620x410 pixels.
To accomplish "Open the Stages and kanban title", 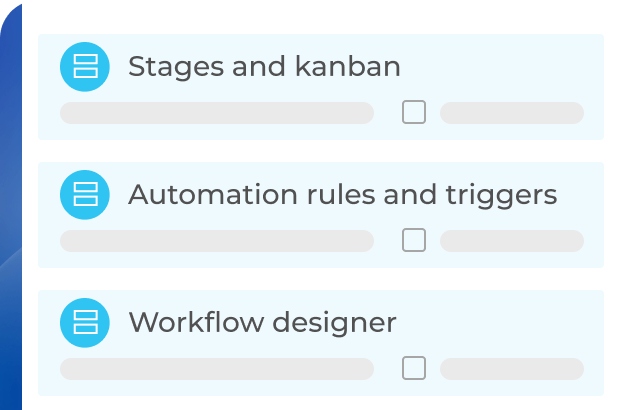I will [264, 67].
